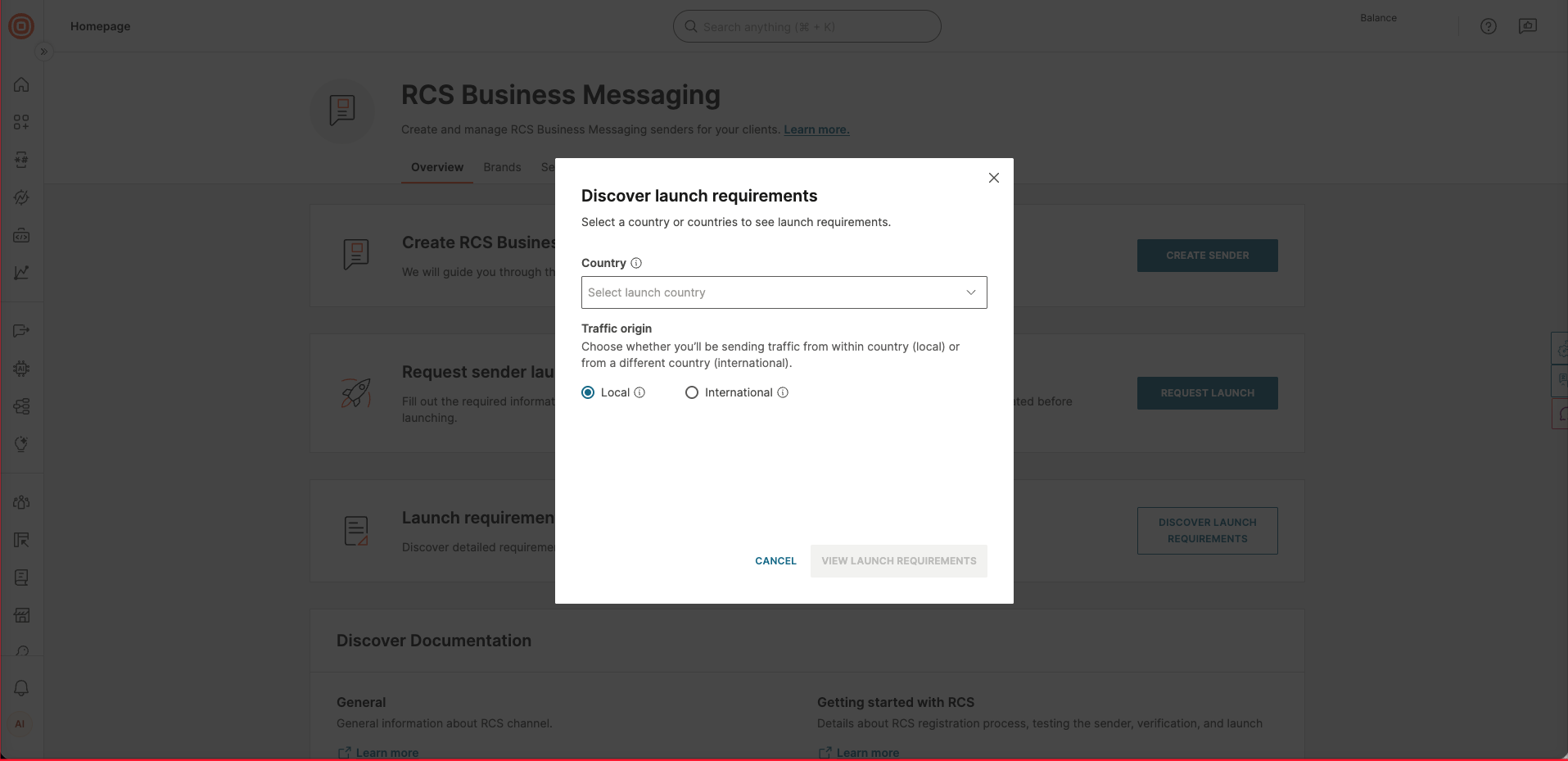Open the Homepage icon in the sidebar
This screenshot has height=761, width=1568.
coord(21,84)
